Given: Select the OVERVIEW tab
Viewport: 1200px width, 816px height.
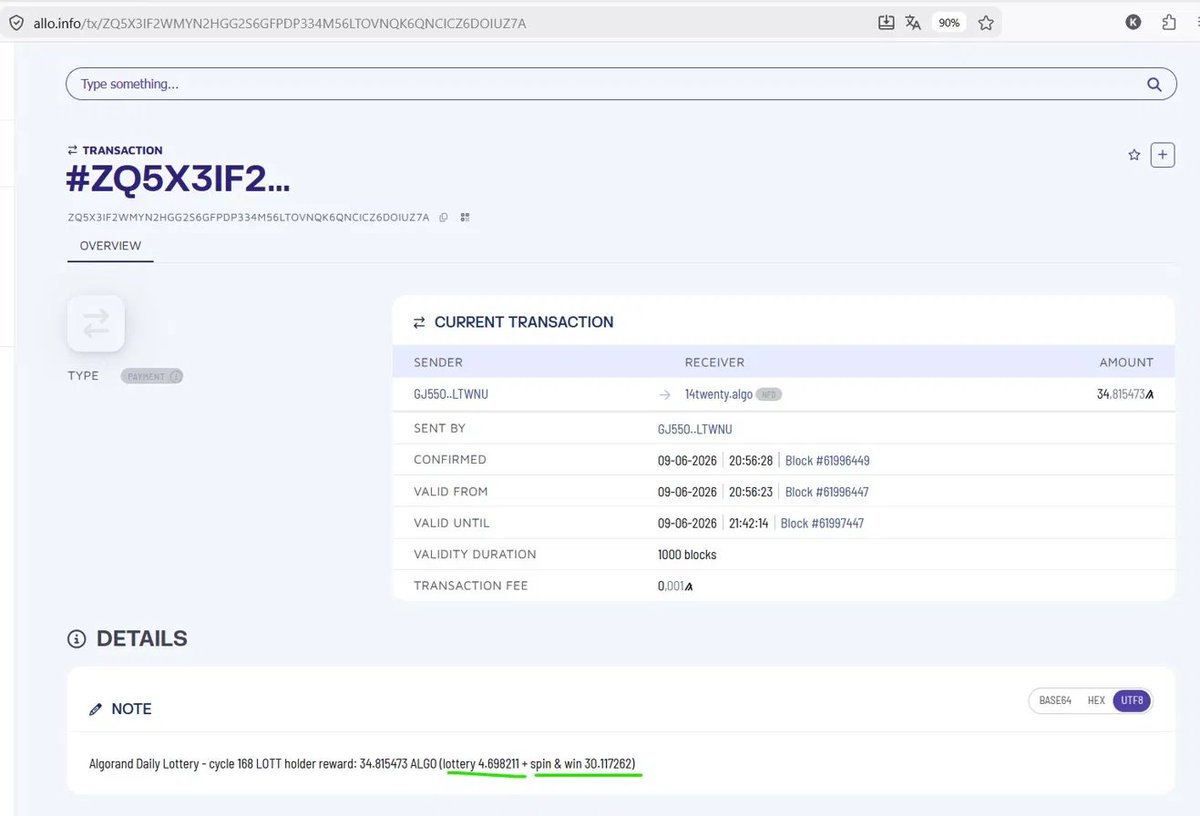Looking at the screenshot, I should [110, 246].
